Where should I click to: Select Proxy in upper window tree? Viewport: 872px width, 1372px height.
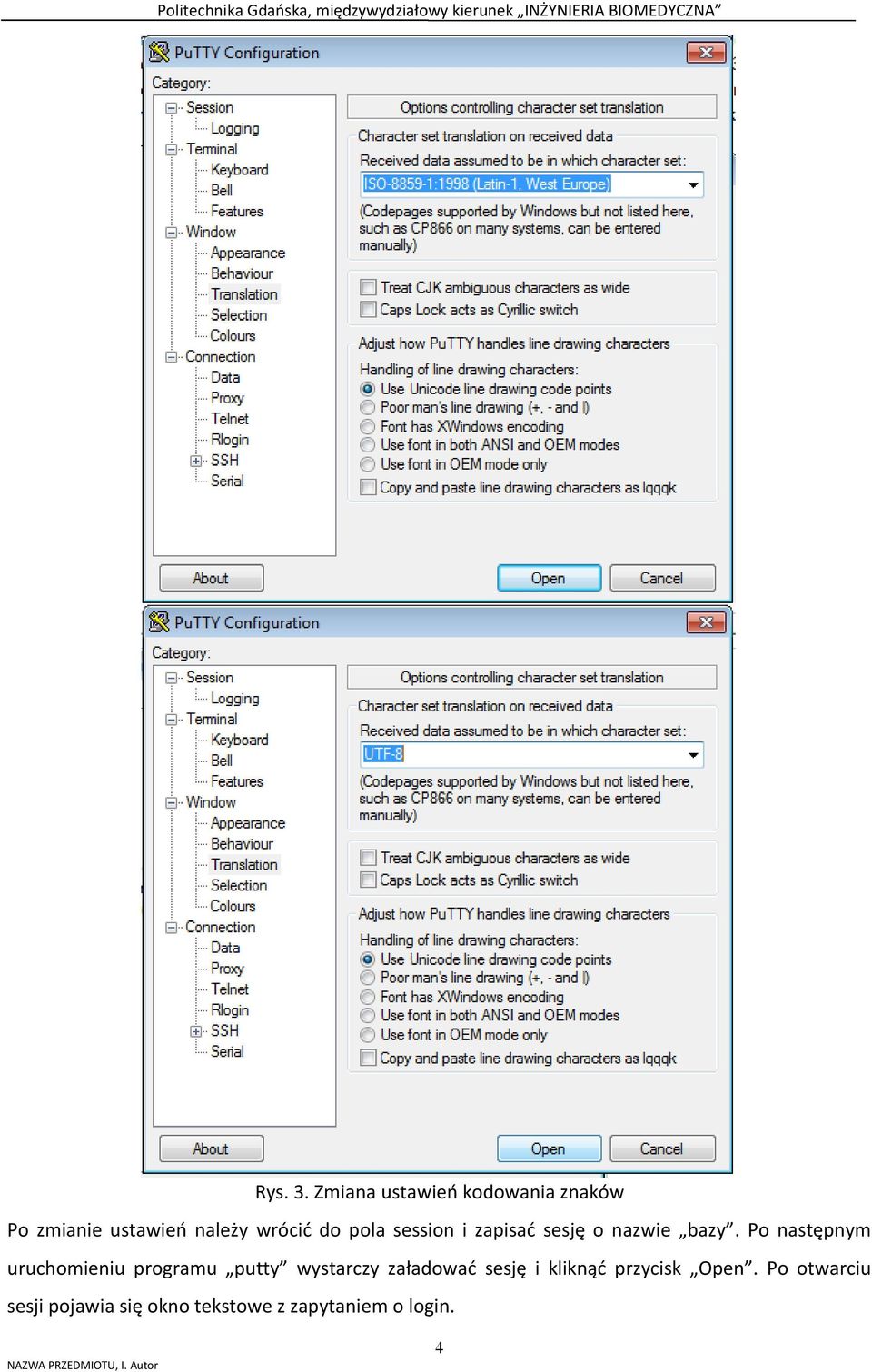coord(227,398)
